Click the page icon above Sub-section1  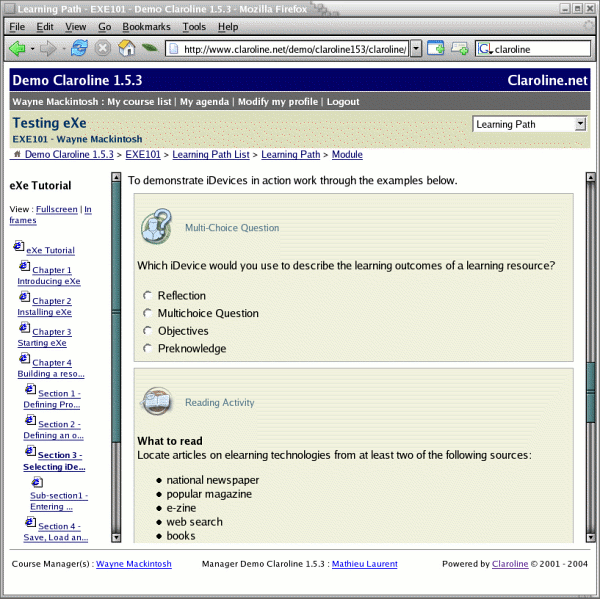click(37, 482)
